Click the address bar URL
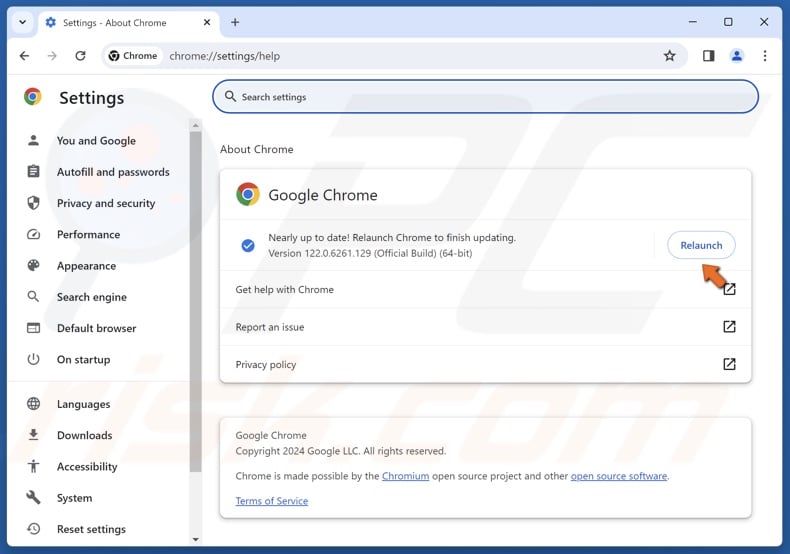Screen dimensions: 790x554 (225, 56)
